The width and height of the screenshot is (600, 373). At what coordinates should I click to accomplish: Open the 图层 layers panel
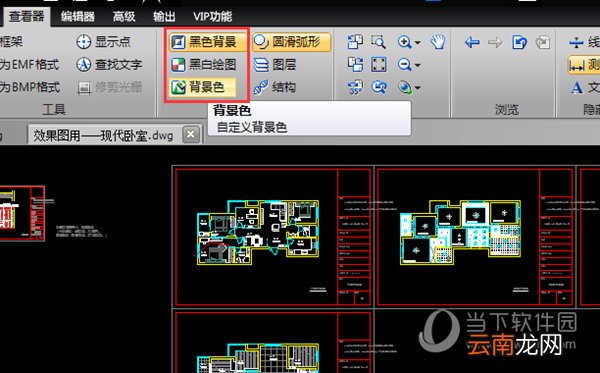275,65
